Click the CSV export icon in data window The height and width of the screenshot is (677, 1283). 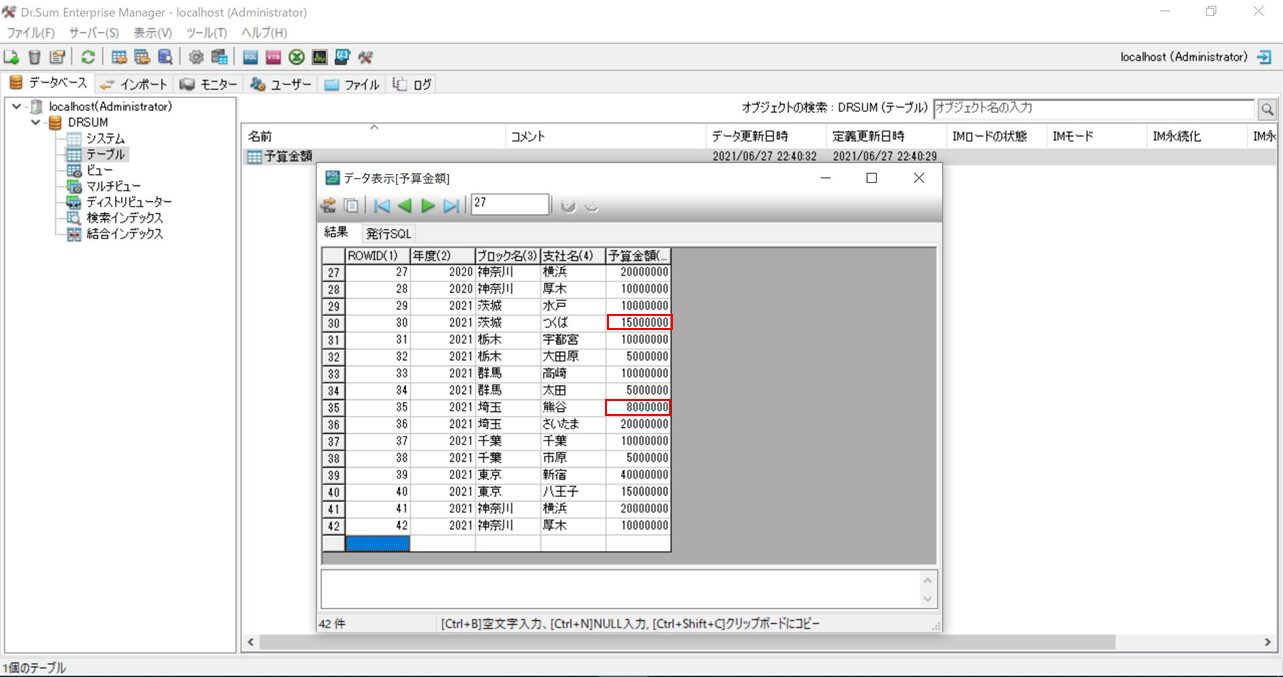point(328,205)
